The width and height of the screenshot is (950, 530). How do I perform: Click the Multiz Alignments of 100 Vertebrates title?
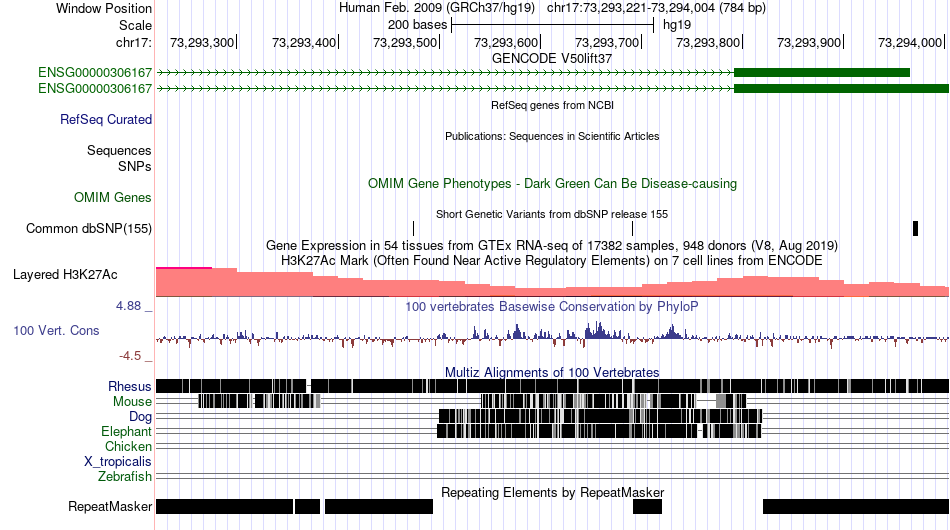tap(552, 373)
